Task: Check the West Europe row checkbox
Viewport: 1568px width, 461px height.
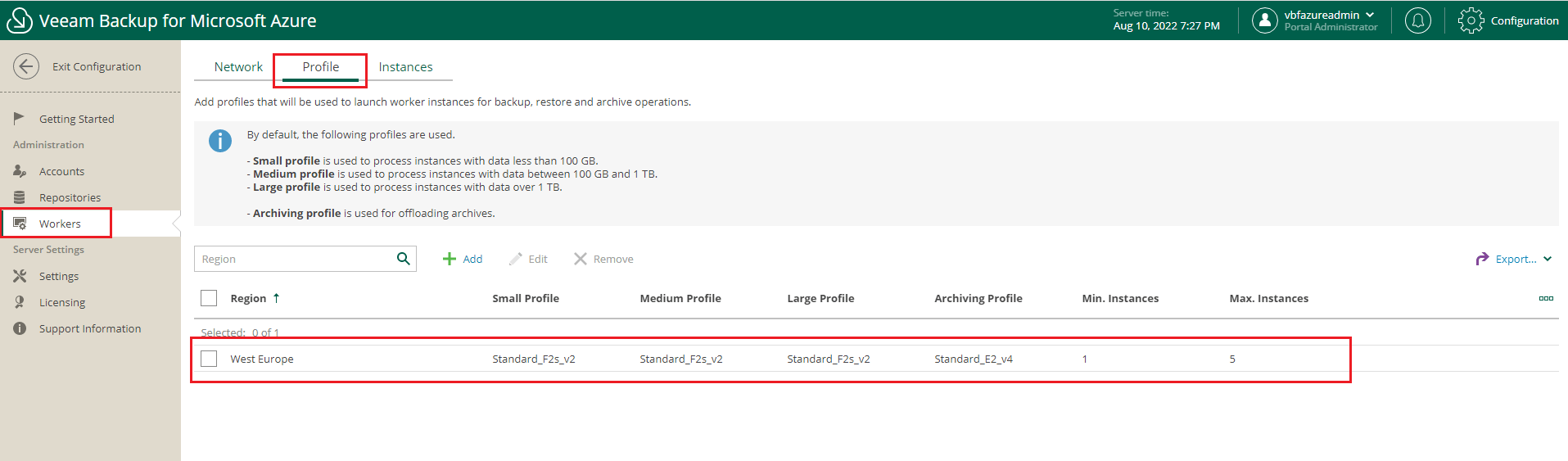Action: [x=209, y=359]
